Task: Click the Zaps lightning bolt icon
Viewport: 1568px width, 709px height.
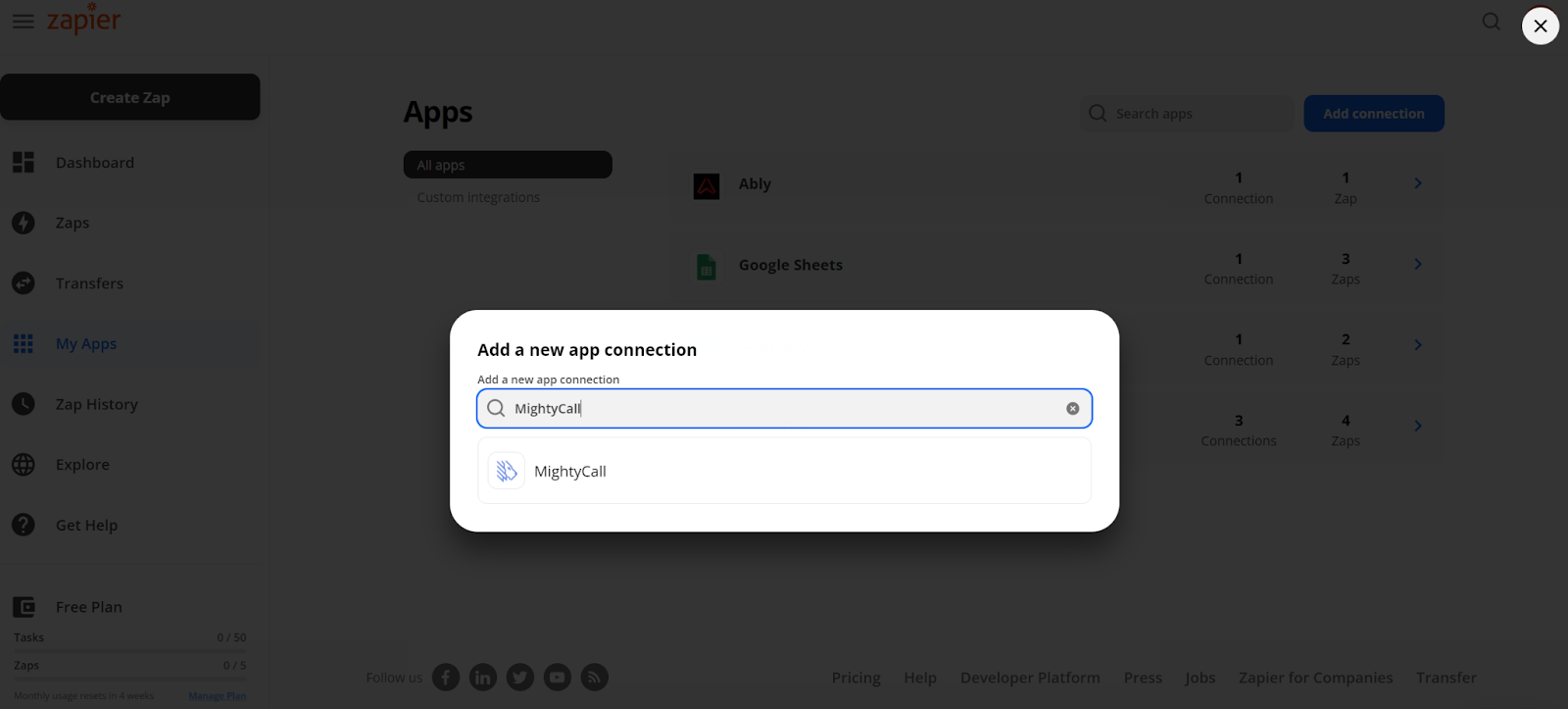Action: point(24,223)
